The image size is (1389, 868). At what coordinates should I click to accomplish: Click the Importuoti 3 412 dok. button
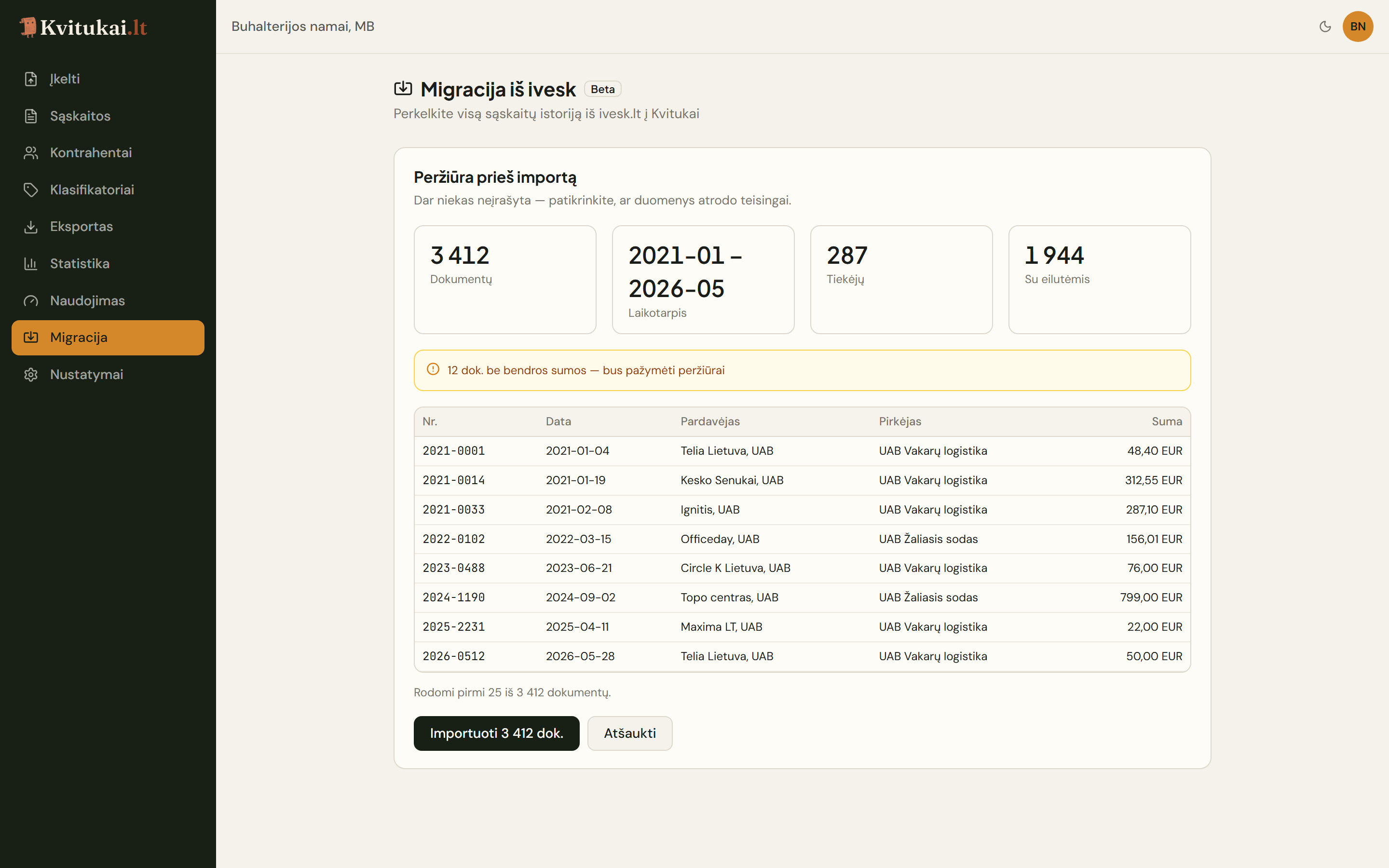click(x=496, y=733)
